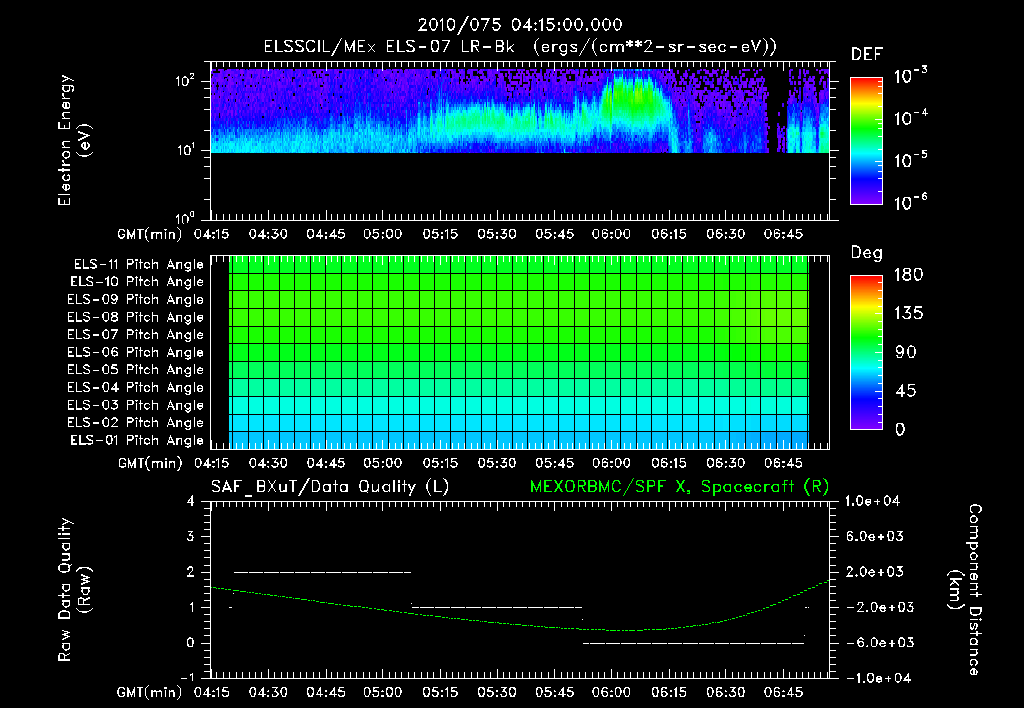
Task: Click the 10^-4 value on DEF scale
Action: 910,118
